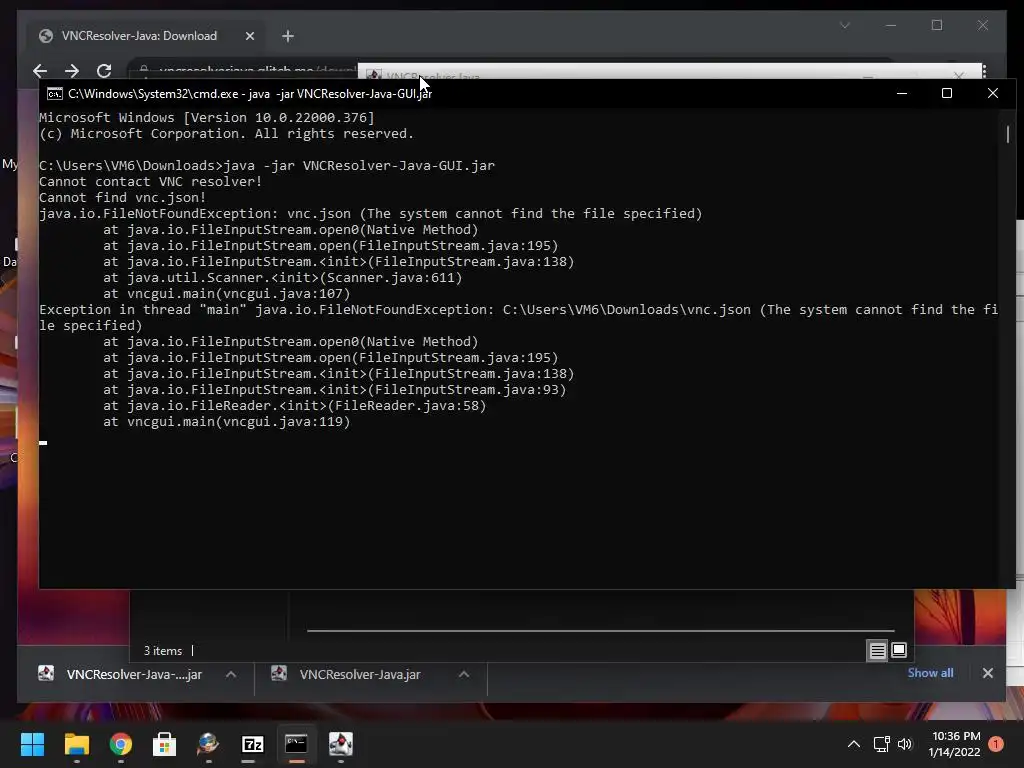Open the Chrome tab search dropdown

pyautogui.click(x=845, y=25)
